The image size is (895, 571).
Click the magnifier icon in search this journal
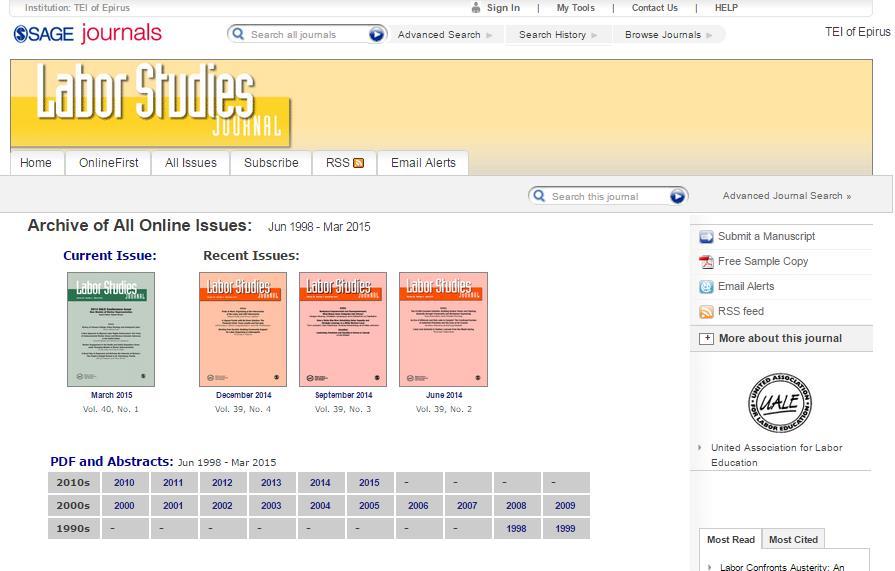pyautogui.click(x=539, y=196)
